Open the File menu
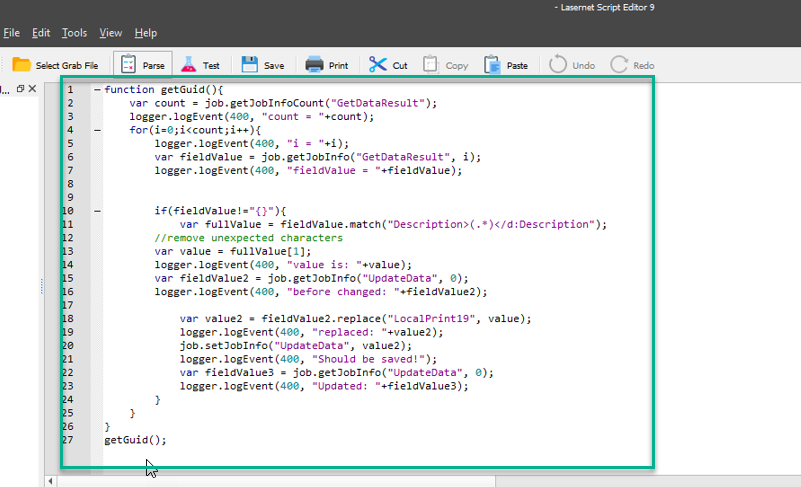 (11, 33)
